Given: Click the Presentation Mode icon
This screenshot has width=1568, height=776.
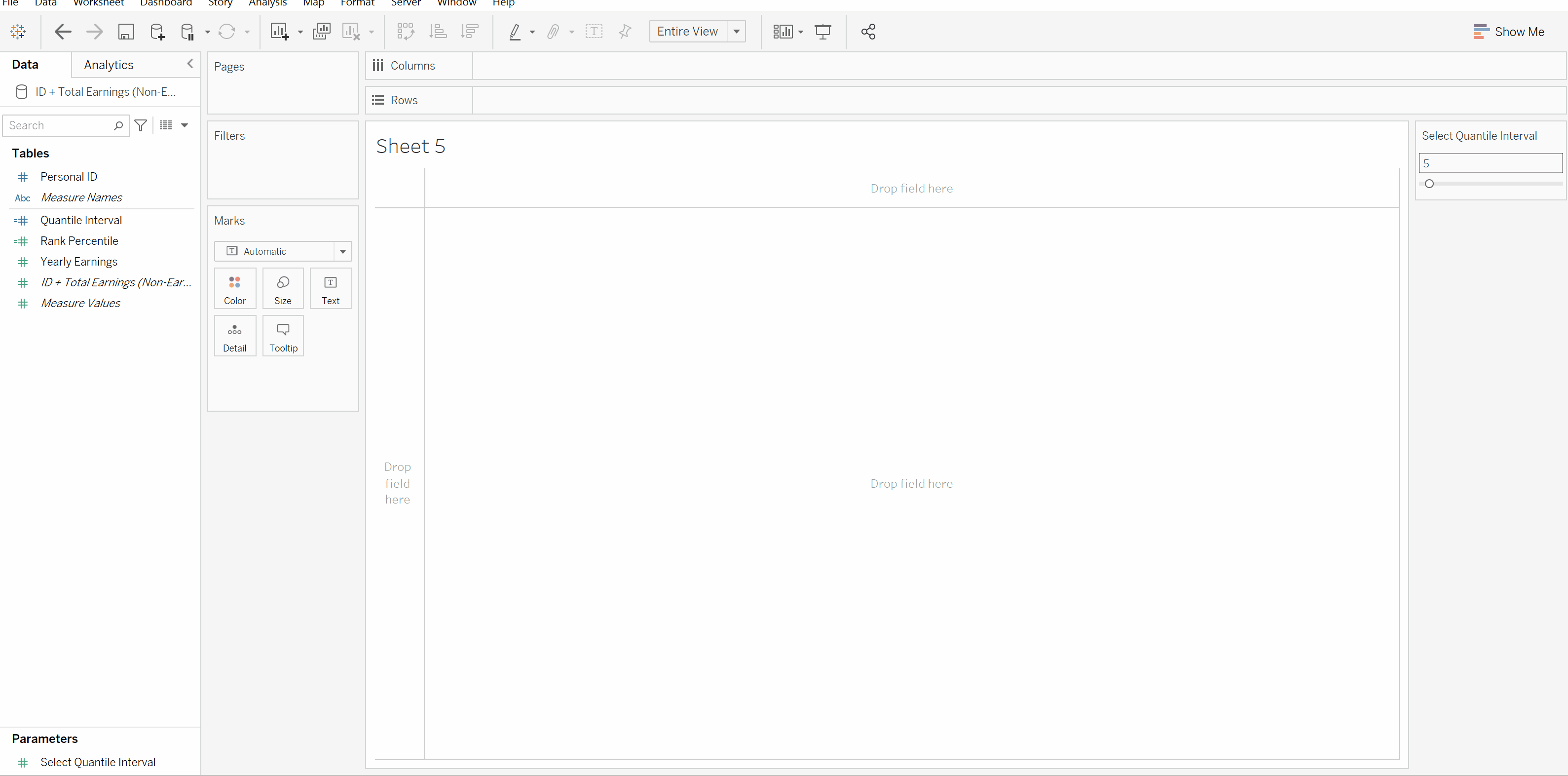Looking at the screenshot, I should pos(822,32).
